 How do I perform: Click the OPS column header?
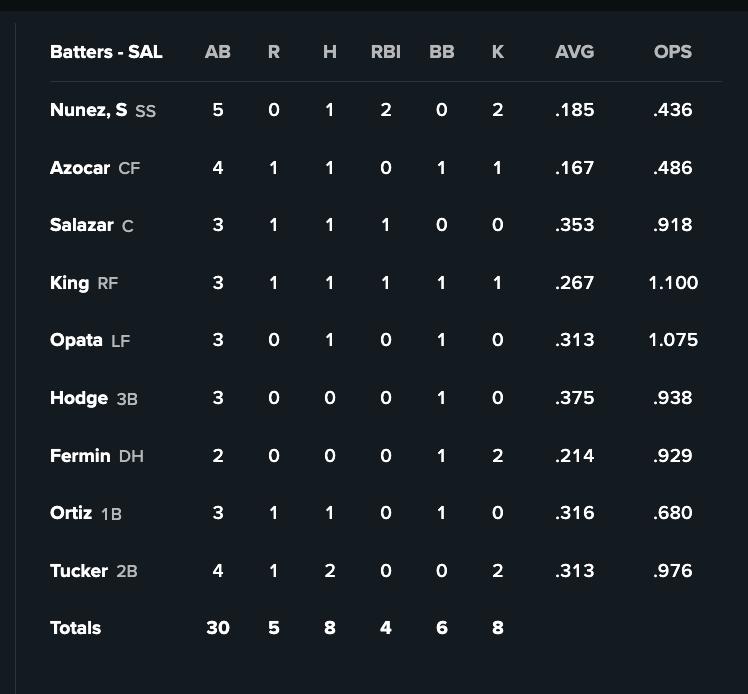coord(672,52)
